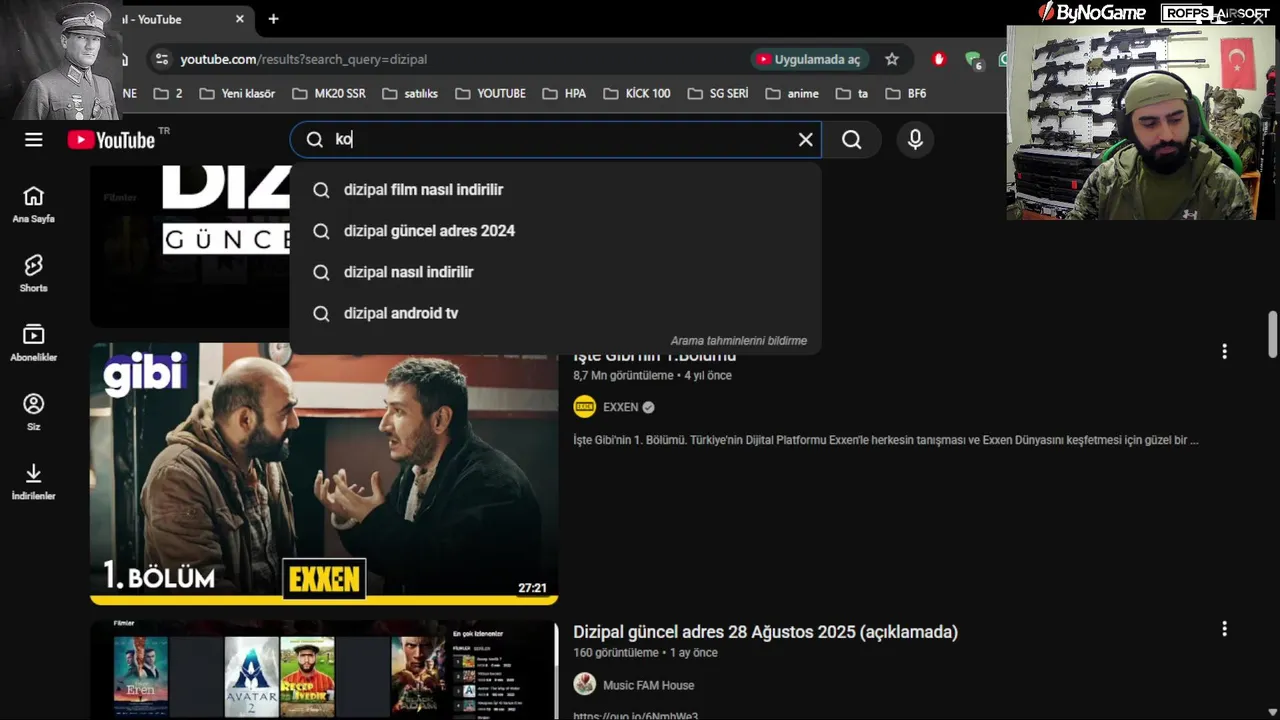Bookmark this page with star icon
The image size is (1280, 720).
pyautogui.click(x=892, y=59)
